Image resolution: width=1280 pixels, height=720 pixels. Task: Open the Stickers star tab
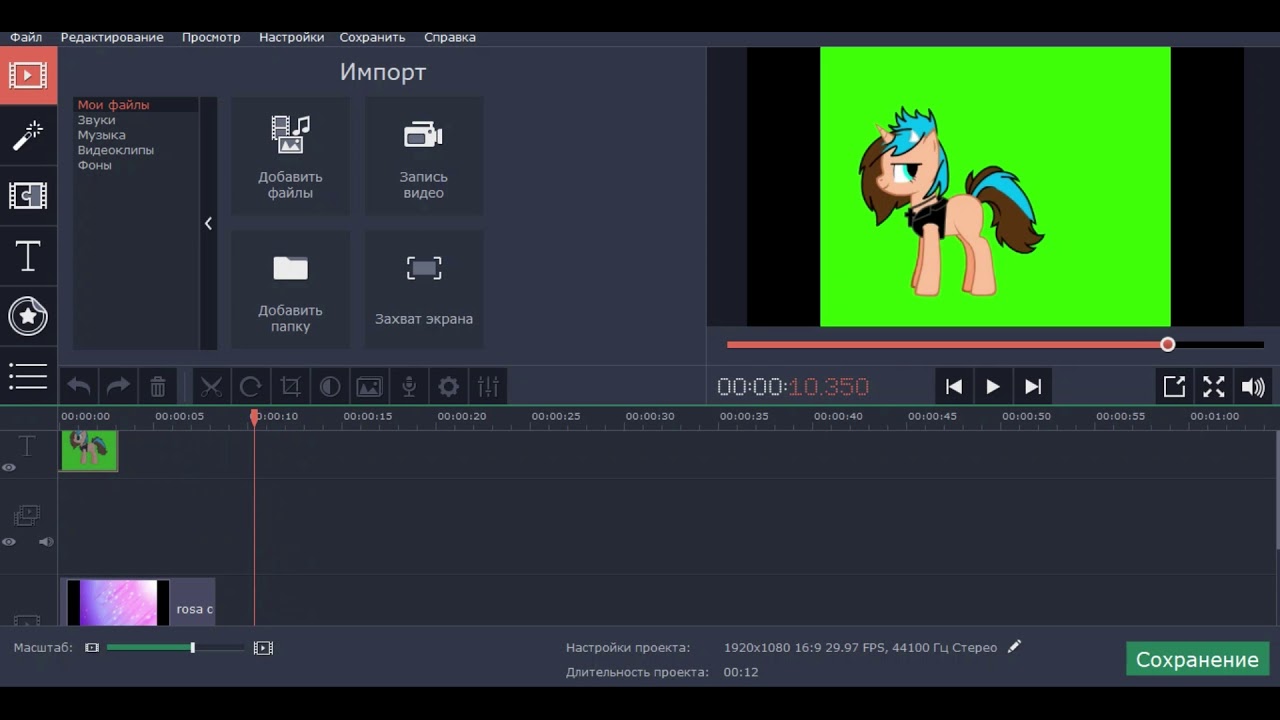pos(28,316)
